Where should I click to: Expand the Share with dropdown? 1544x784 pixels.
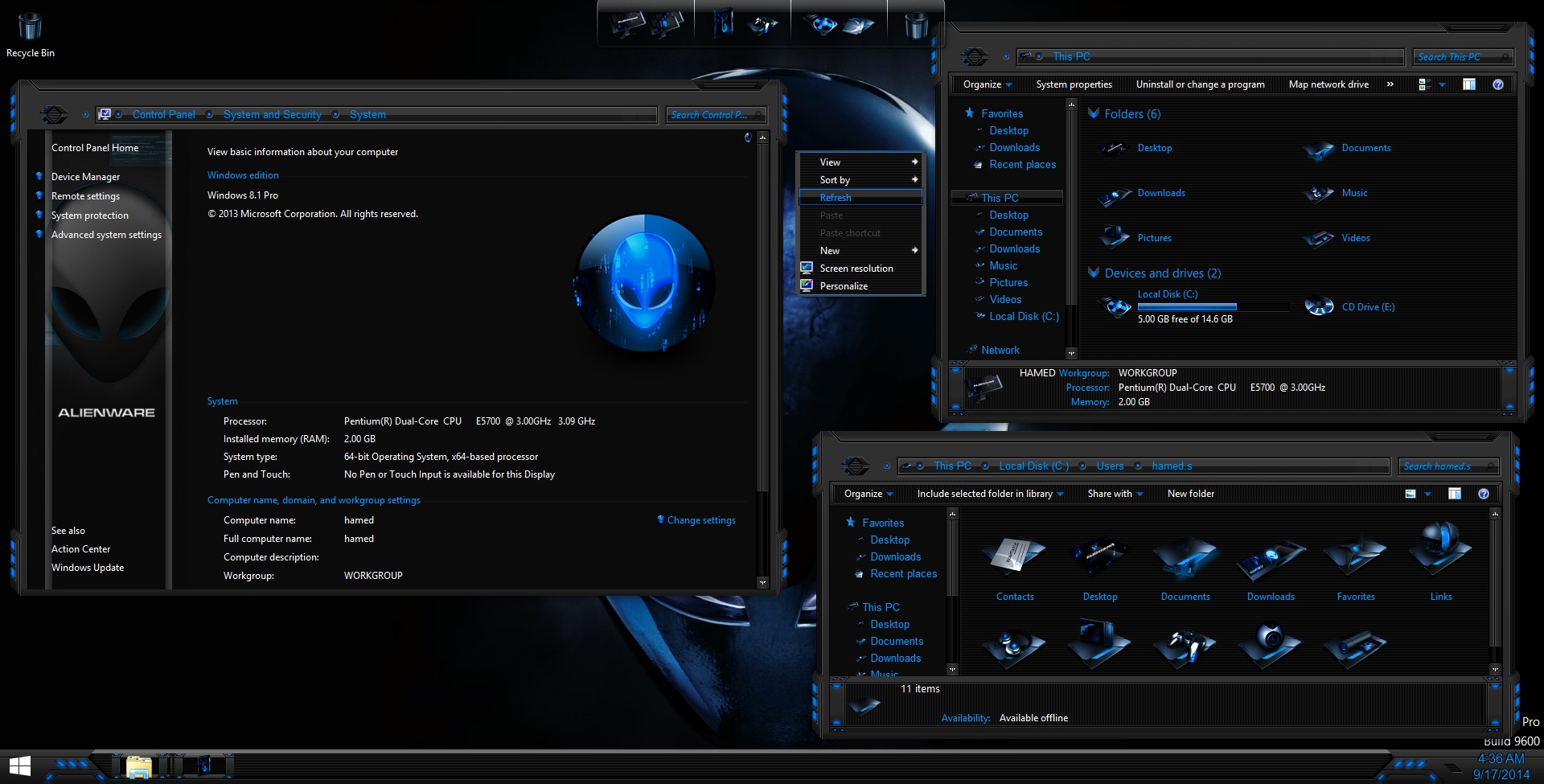[x=1115, y=494]
